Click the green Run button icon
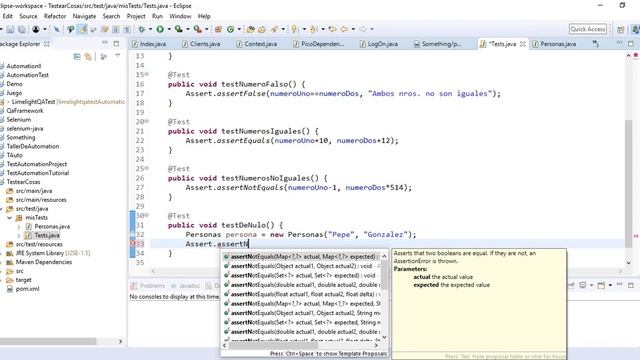640x360 pixels. click(160, 29)
